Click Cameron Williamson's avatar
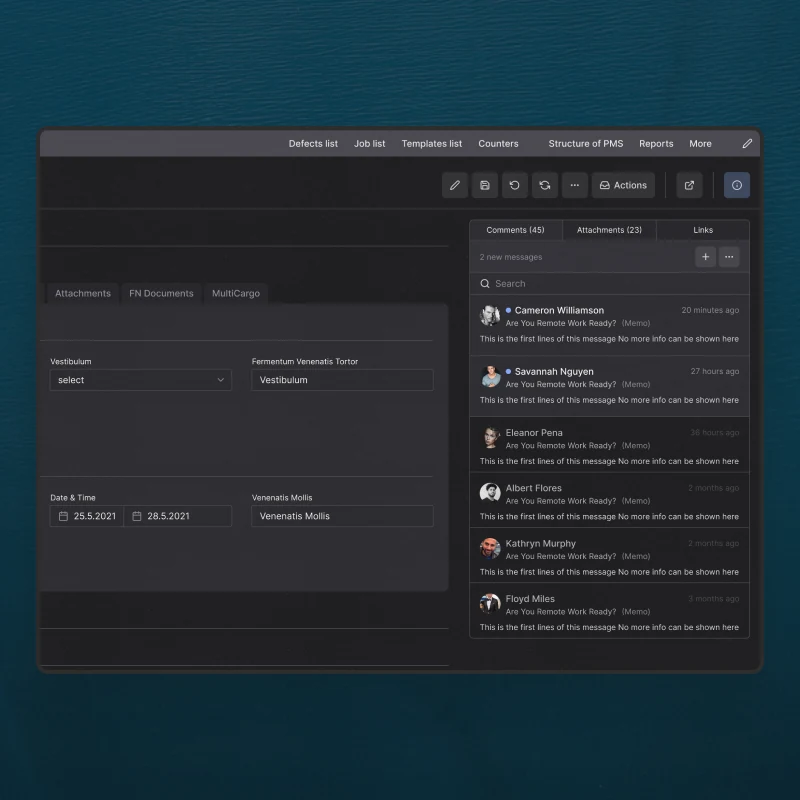Image resolution: width=800 pixels, height=800 pixels. (490, 315)
